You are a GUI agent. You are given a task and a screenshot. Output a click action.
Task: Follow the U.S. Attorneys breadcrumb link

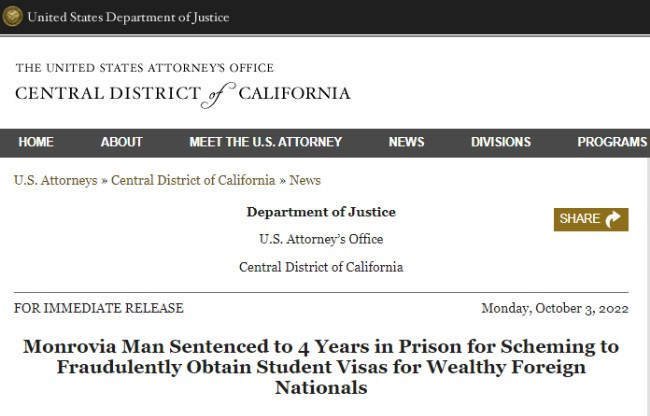pos(56,180)
